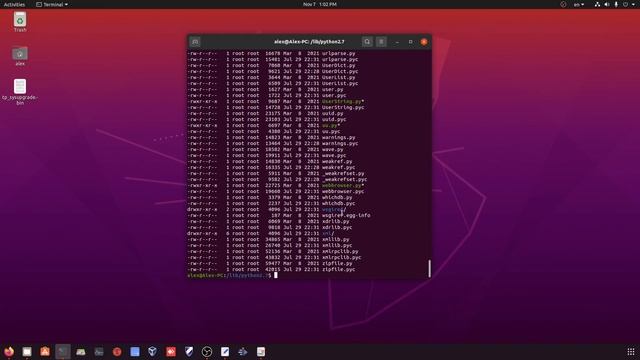Click the wsgiref.egg-info filename
This screenshot has width=640, height=360.
coord(346,216)
